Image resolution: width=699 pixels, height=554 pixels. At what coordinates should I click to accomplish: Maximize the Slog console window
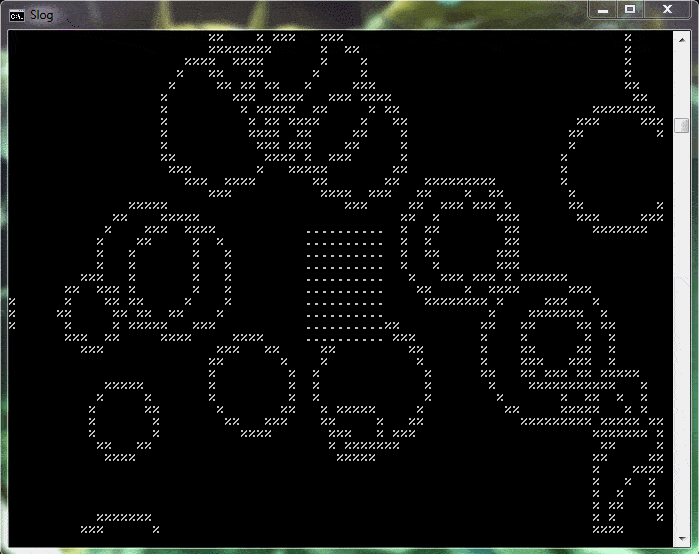point(630,9)
